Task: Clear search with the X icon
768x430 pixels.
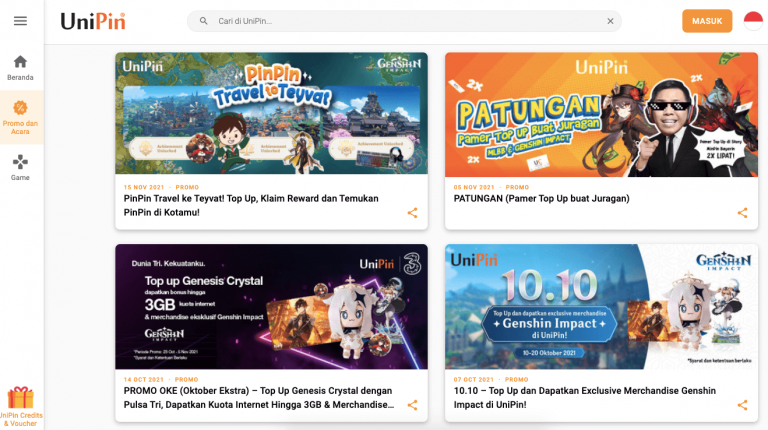Action: click(610, 21)
